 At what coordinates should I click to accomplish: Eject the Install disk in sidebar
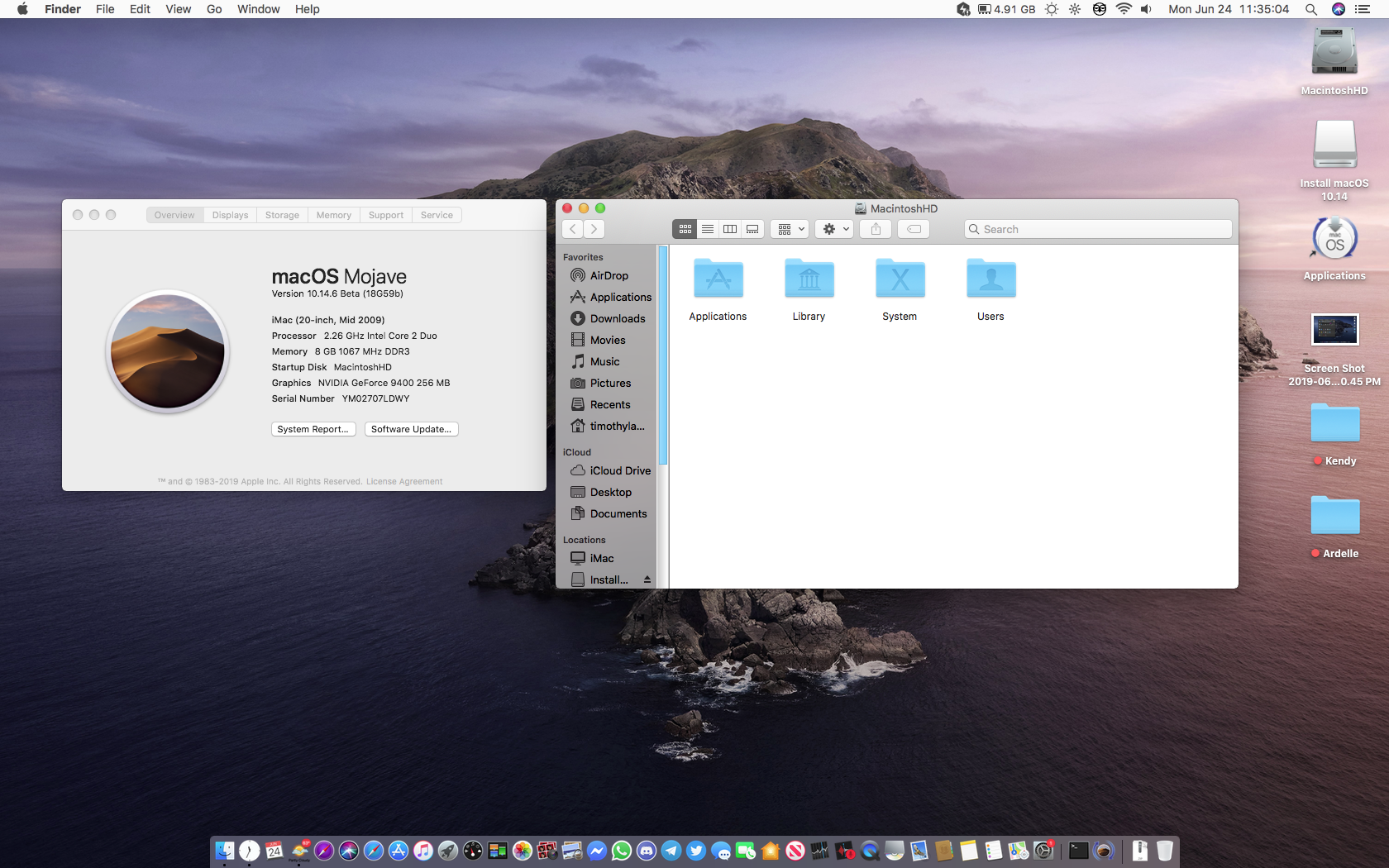647,579
